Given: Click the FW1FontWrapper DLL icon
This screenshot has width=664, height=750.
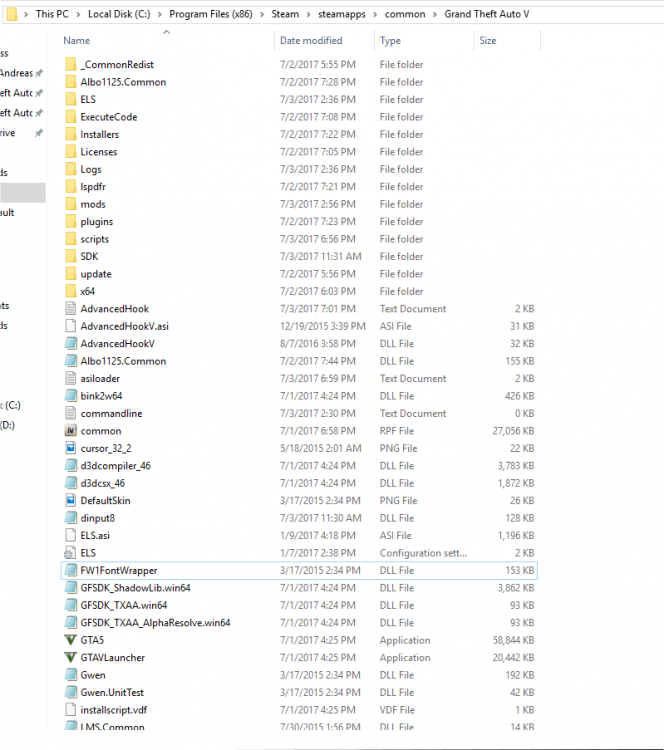Looking at the screenshot, I should pos(70,570).
